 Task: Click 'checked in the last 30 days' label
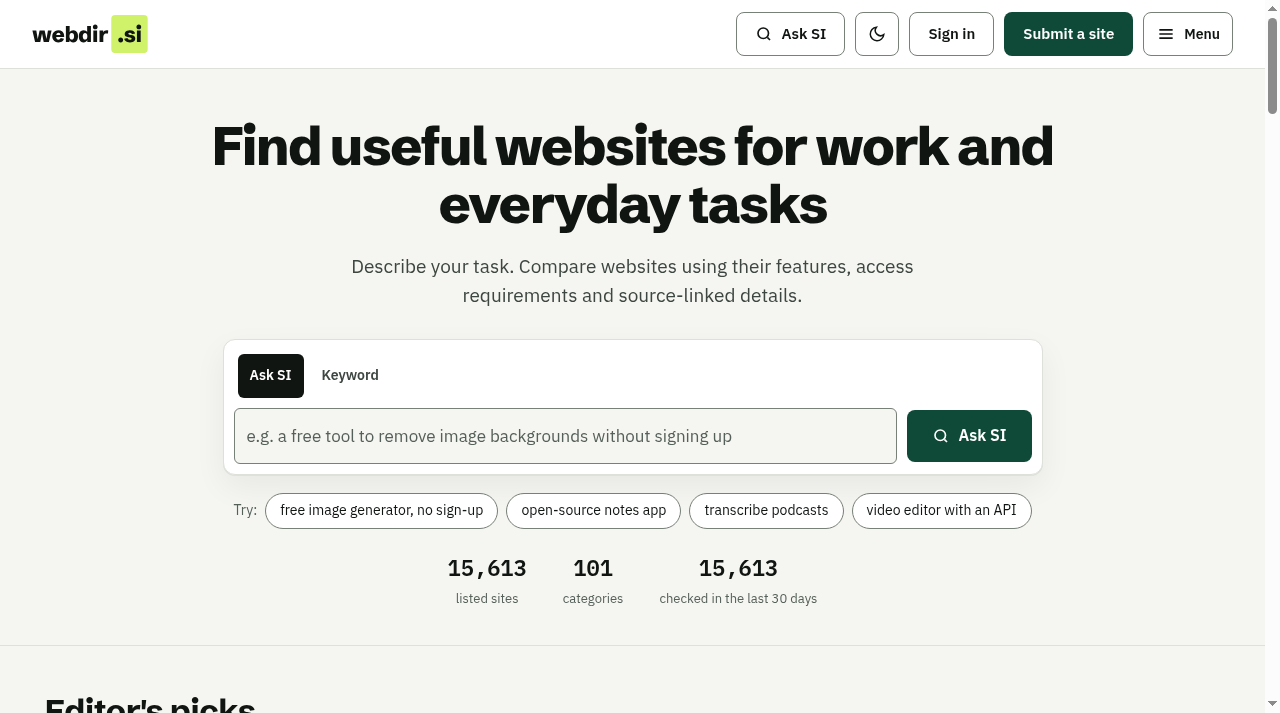[738, 599]
